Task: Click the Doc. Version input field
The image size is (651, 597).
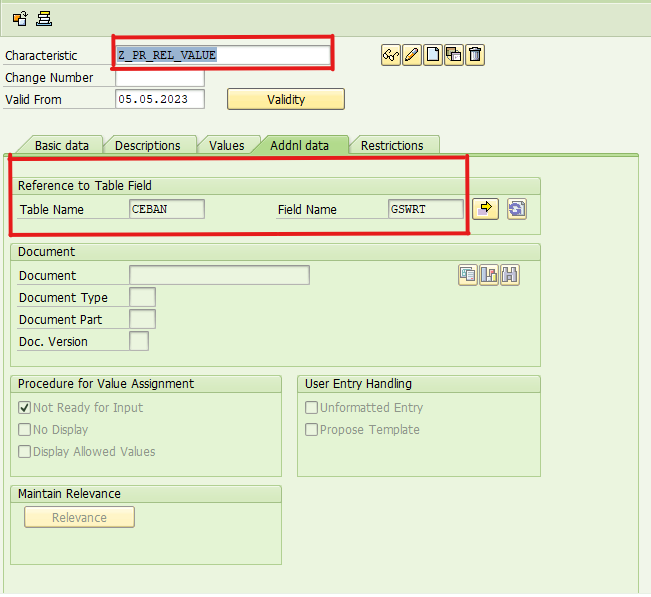Action: click(x=139, y=341)
